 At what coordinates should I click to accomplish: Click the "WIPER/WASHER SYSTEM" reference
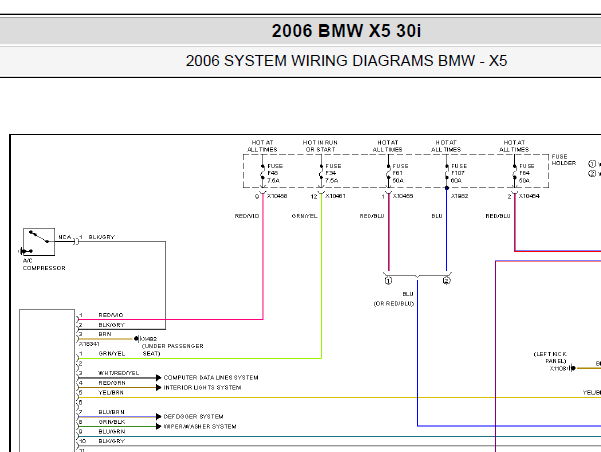tap(200, 426)
